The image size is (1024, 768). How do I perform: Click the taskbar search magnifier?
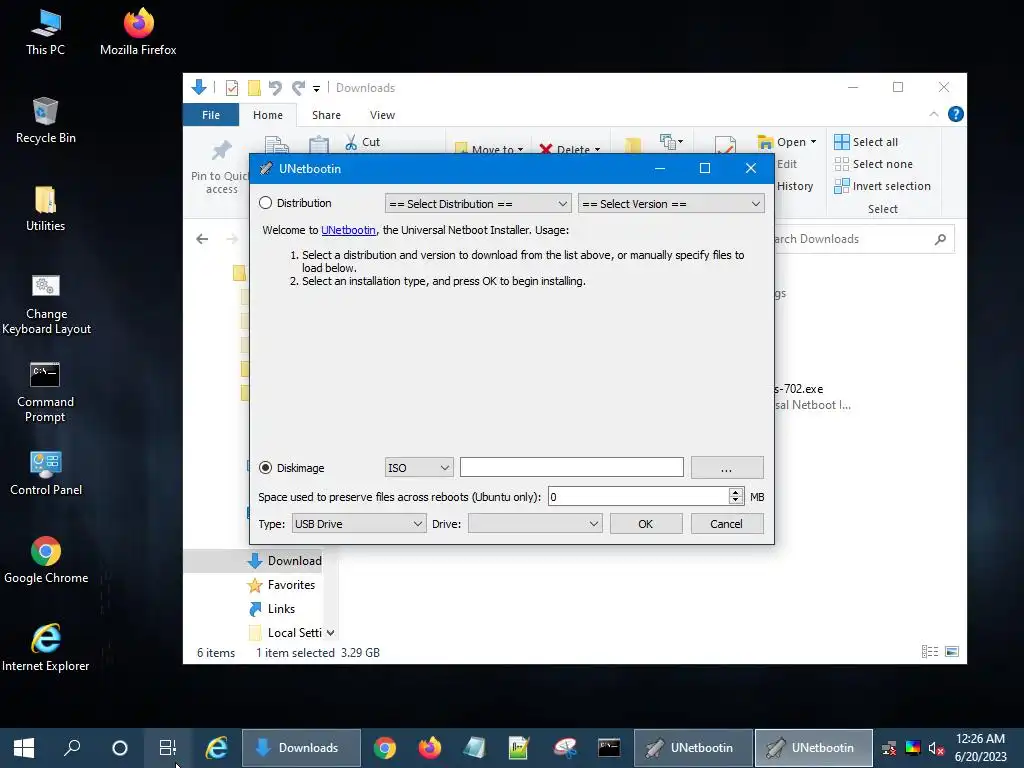click(72, 748)
